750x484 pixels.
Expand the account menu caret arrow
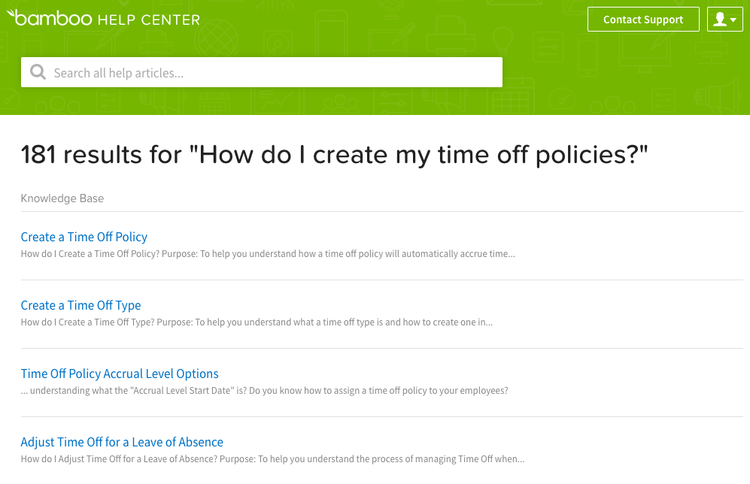733,20
